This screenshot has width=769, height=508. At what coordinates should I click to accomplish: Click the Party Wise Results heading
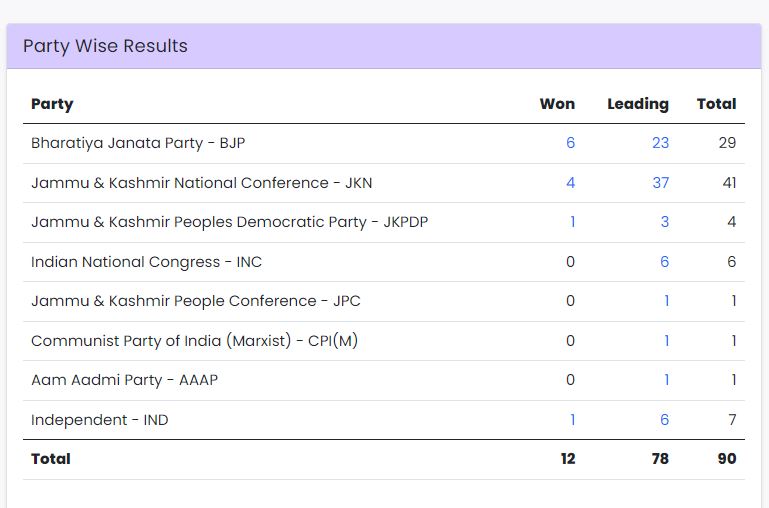tap(105, 46)
